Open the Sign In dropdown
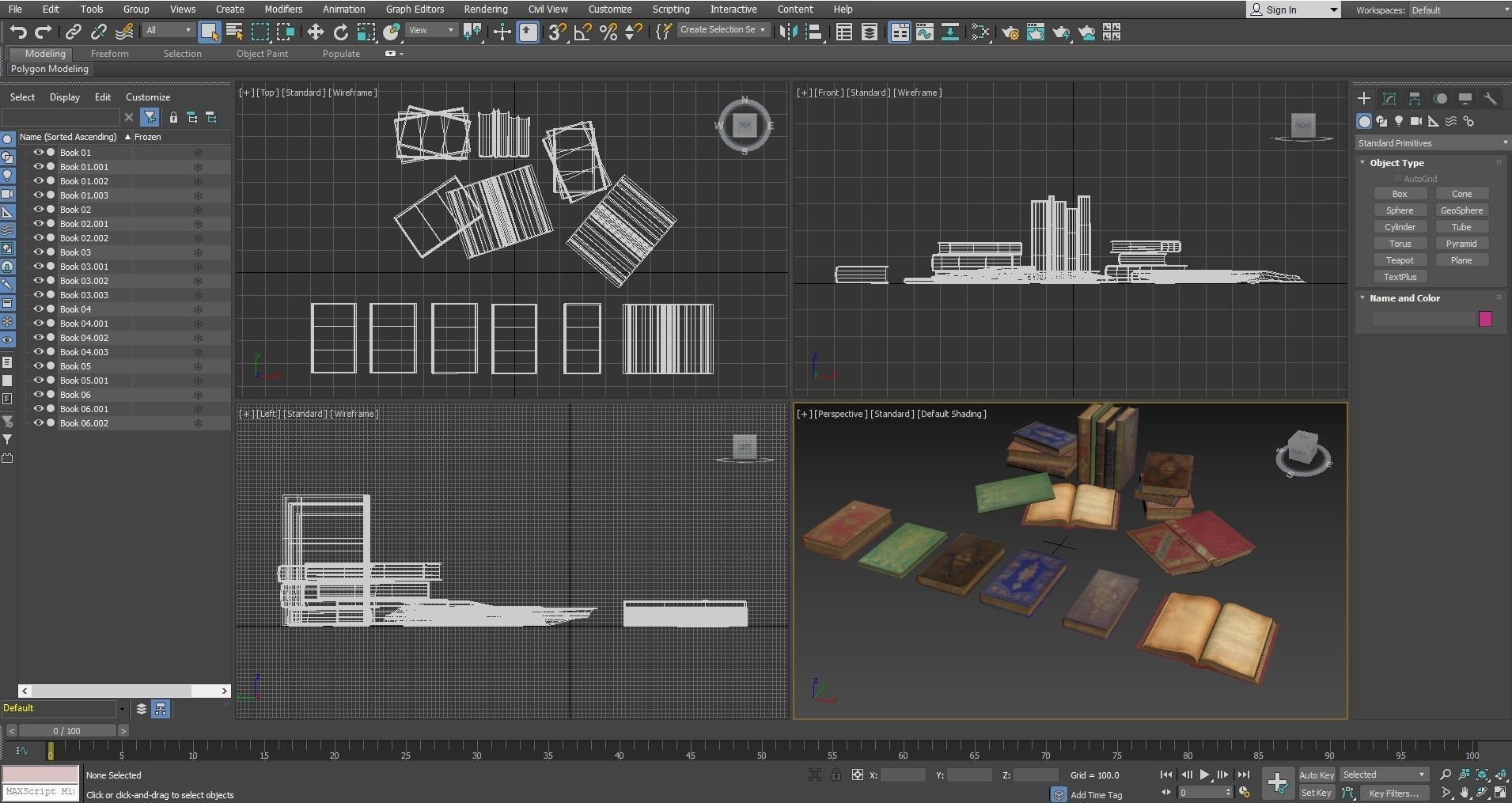The image size is (1512, 803). pos(1293,9)
